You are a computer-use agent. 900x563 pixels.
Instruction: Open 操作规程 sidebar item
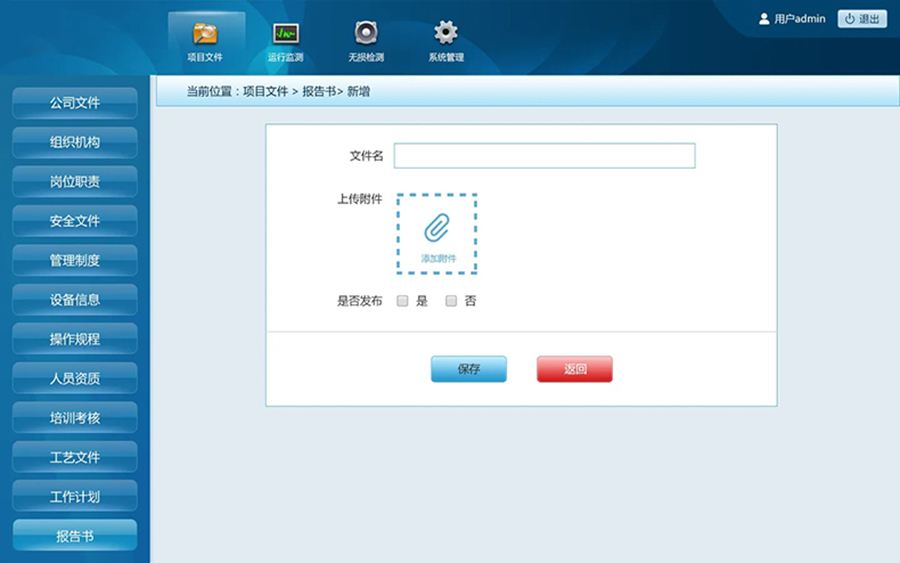point(75,339)
